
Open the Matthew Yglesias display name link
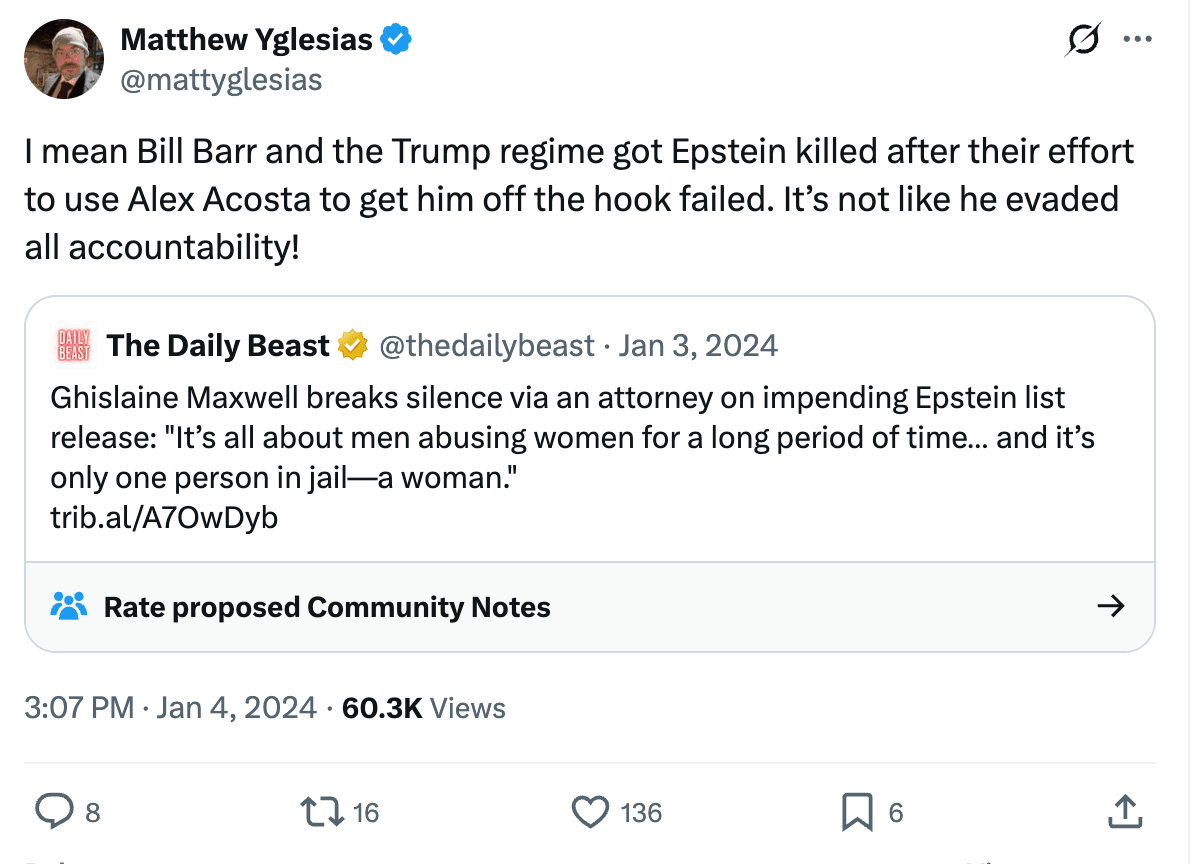(x=246, y=40)
